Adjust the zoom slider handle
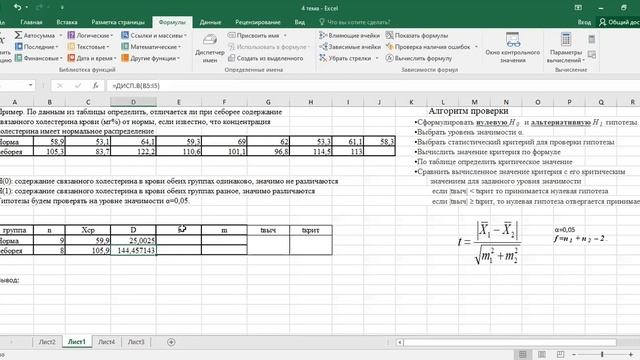The height and width of the screenshot is (360, 640). [602, 354]
